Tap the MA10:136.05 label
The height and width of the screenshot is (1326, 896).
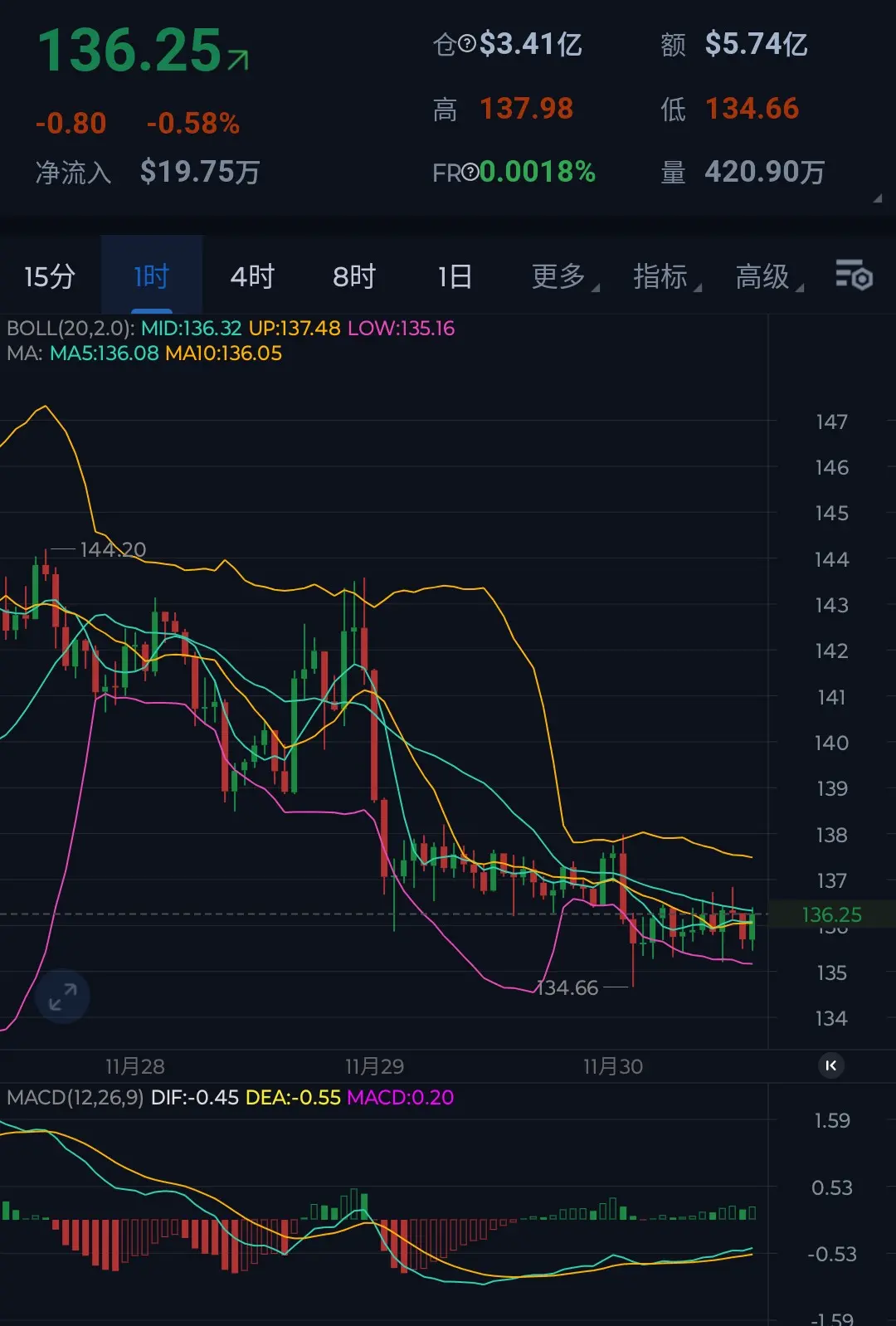pyautogui.click(x=223, y=353)
